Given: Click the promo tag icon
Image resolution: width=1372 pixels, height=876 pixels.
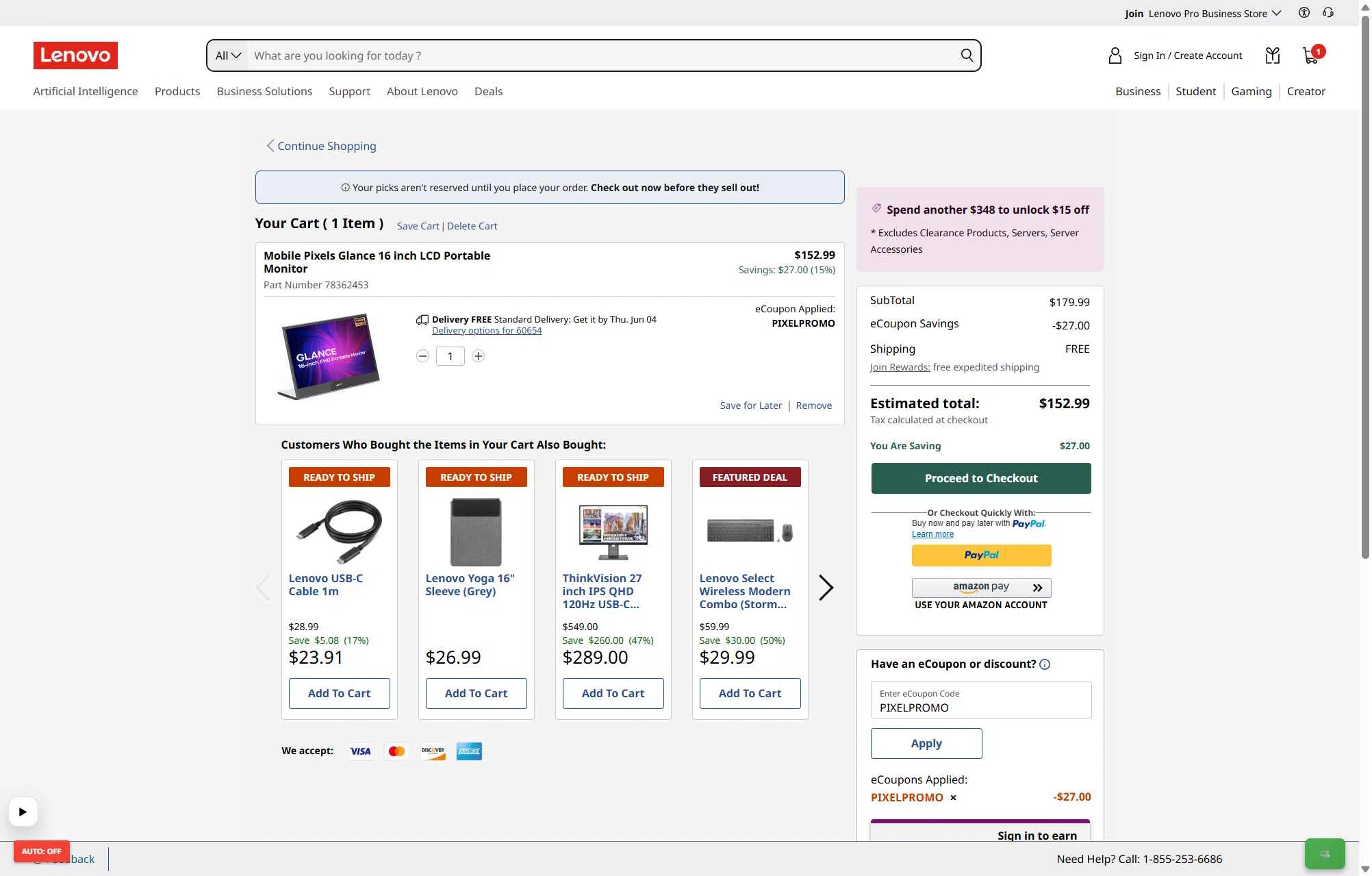Looking at the screenshot, I should pos(876,209).
